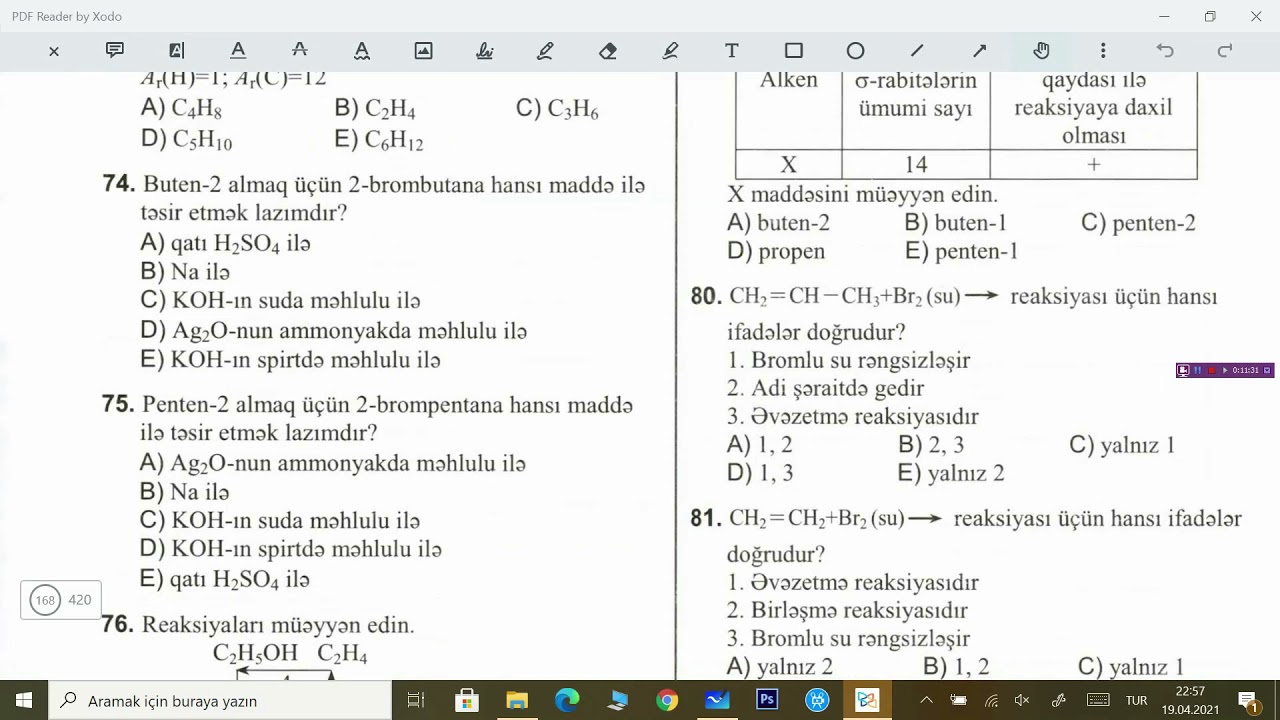This screenshot has height=720, width=1280.
Task: Select the rectangle shape tool
Action: pyautogui.click(x=794, y=50)
